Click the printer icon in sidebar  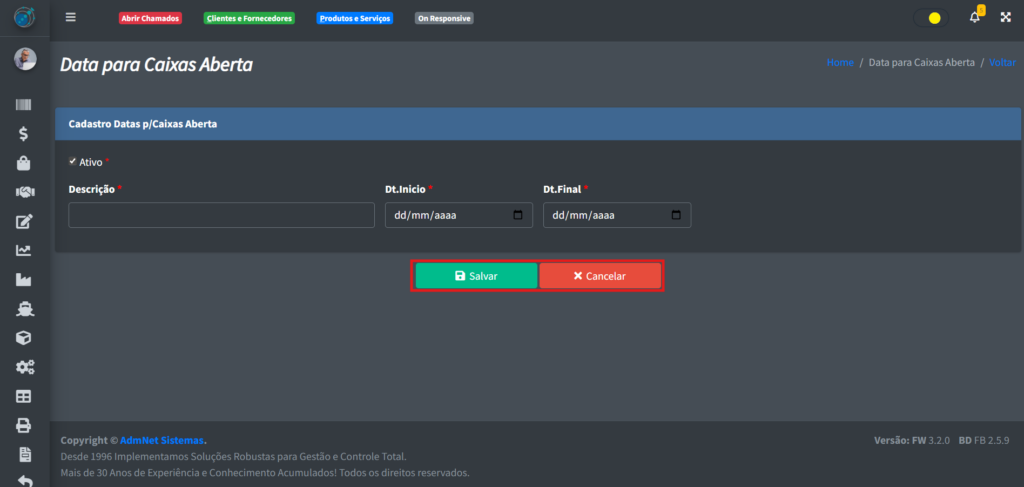pos(24,425)
